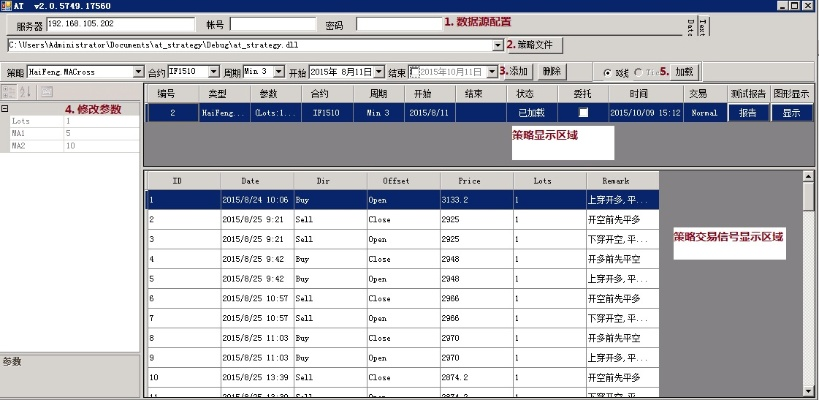Enable the 结束 end date checkbox
Screen dimensions: 819x400
coord(415,72)
